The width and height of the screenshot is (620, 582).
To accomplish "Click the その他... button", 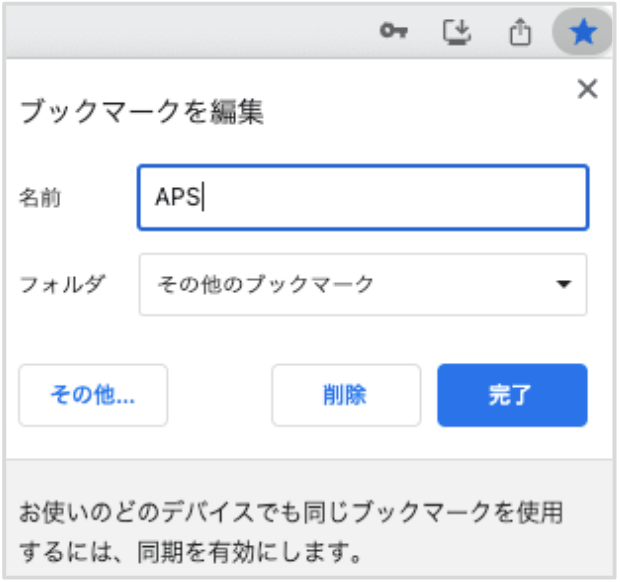I will pyautogui.click(x=93, y=395).
